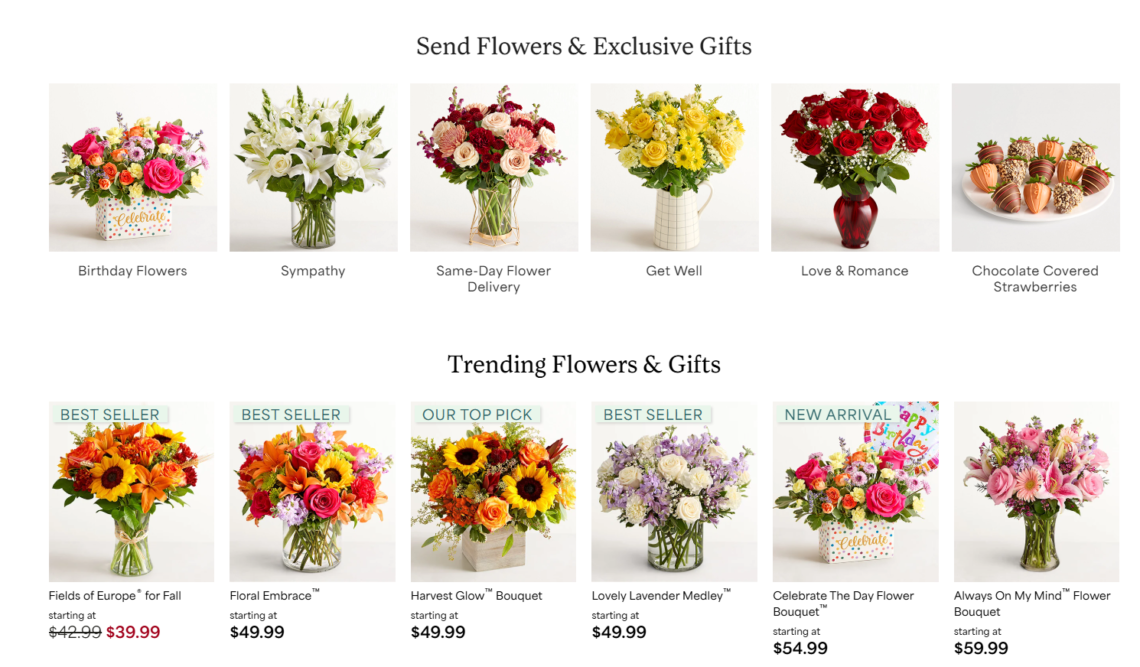The height and width of the screenshot is (667, 1140).
Task: Click the Sympathy text link
Action: tap(313, 271)
